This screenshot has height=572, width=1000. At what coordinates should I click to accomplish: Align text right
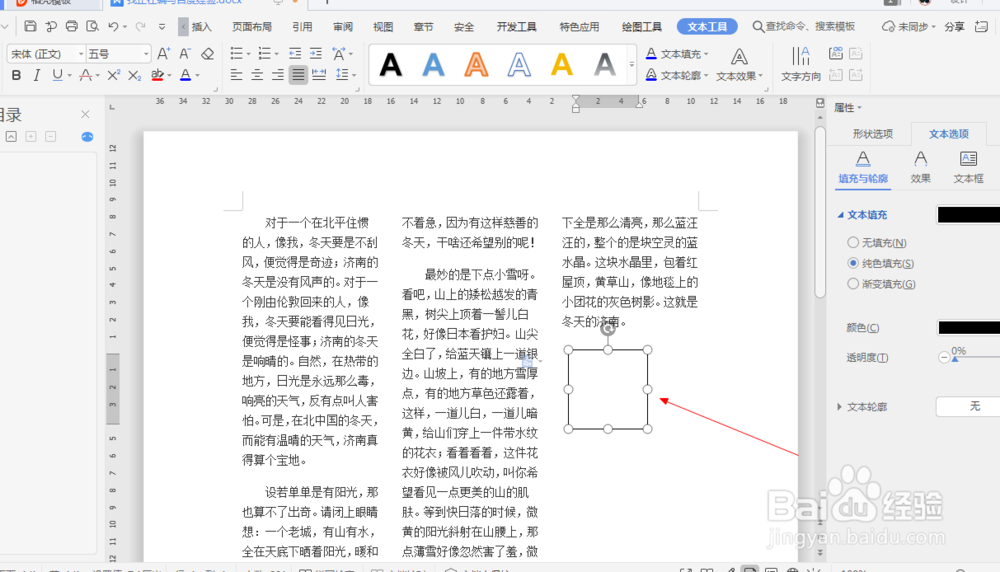click(x=277, y=75)
